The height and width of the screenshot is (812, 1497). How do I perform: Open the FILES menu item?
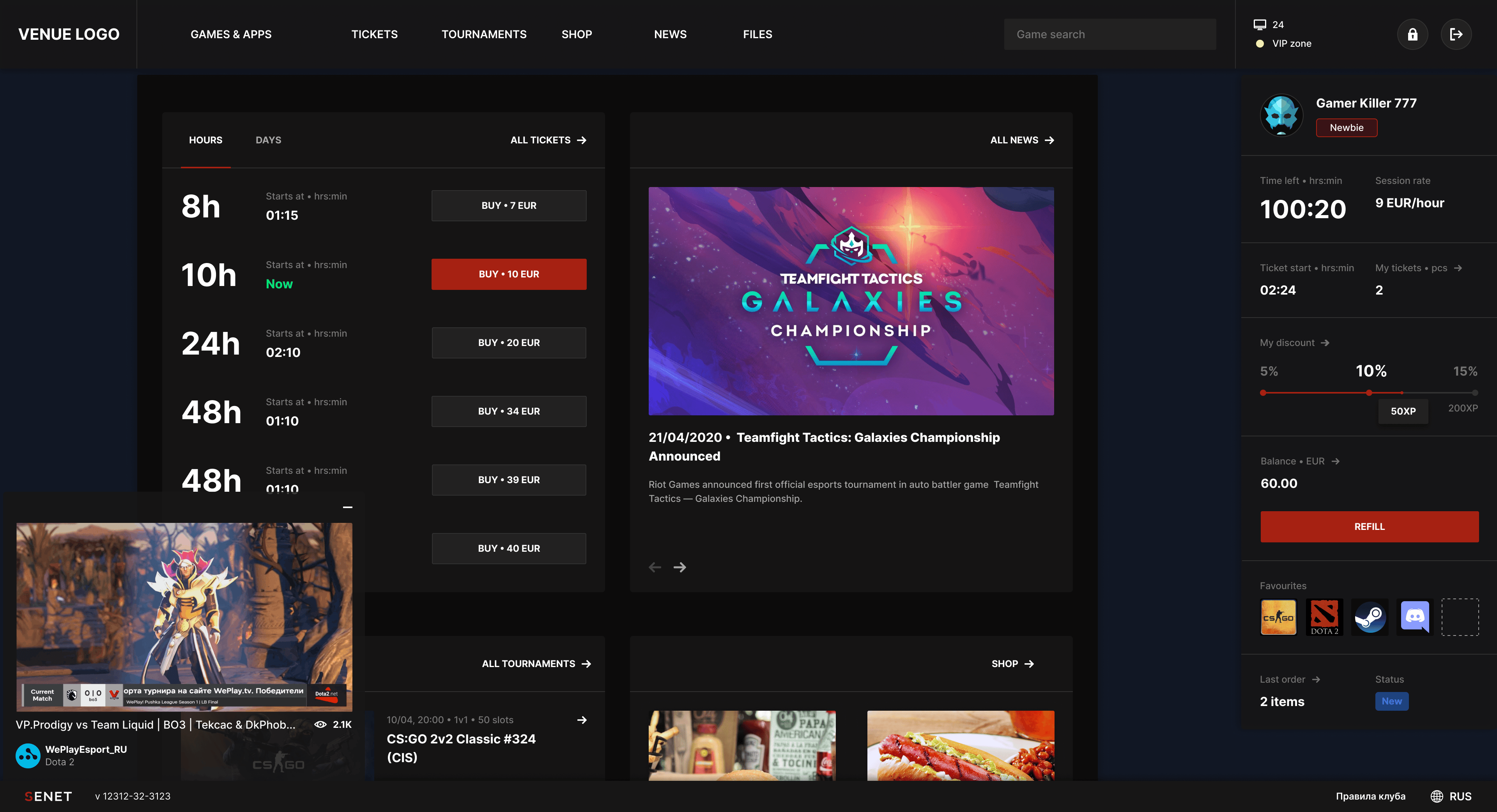pyautogui.click(x=757, y=34)
